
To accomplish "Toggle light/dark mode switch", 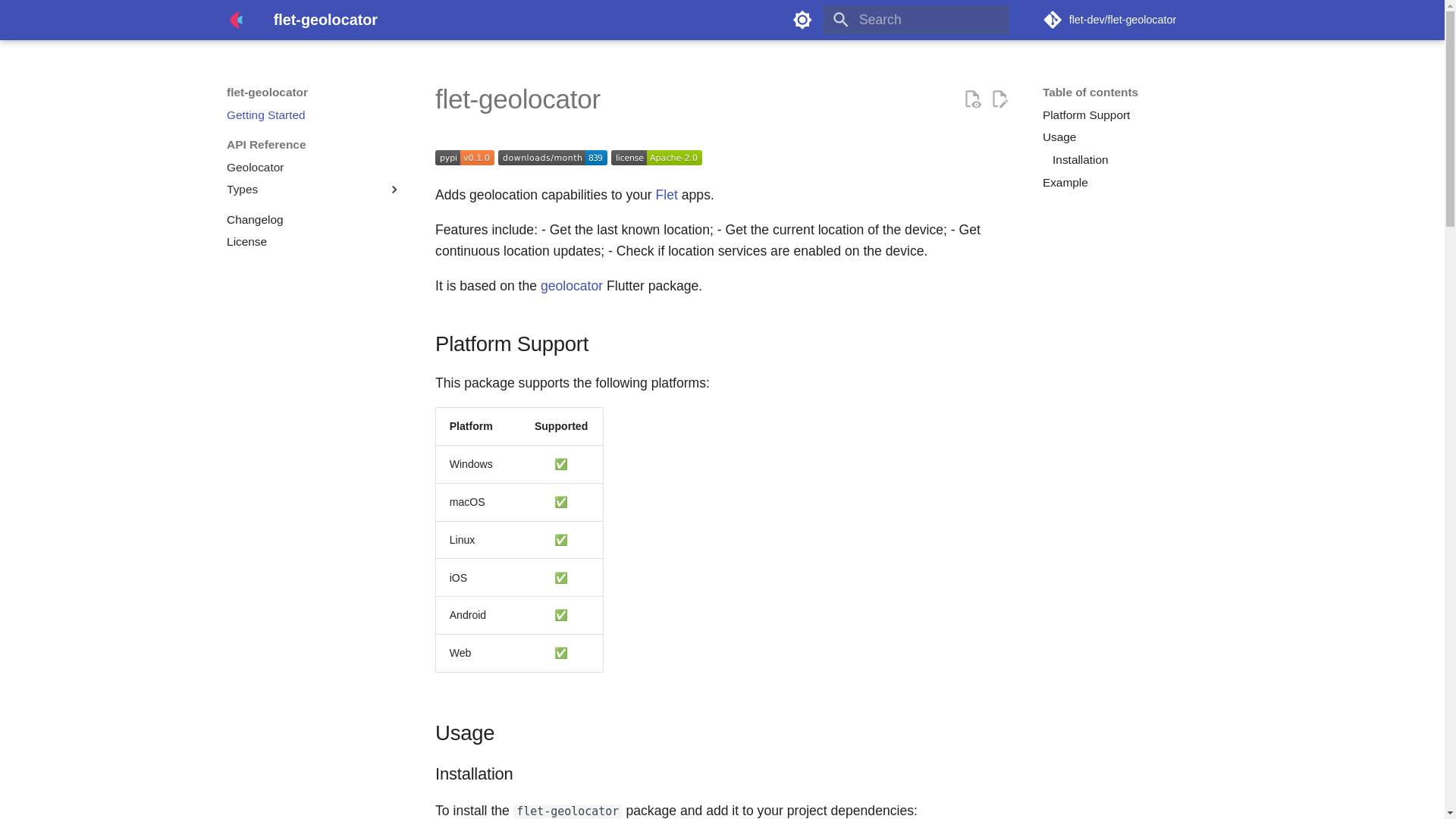I will 802,20.
